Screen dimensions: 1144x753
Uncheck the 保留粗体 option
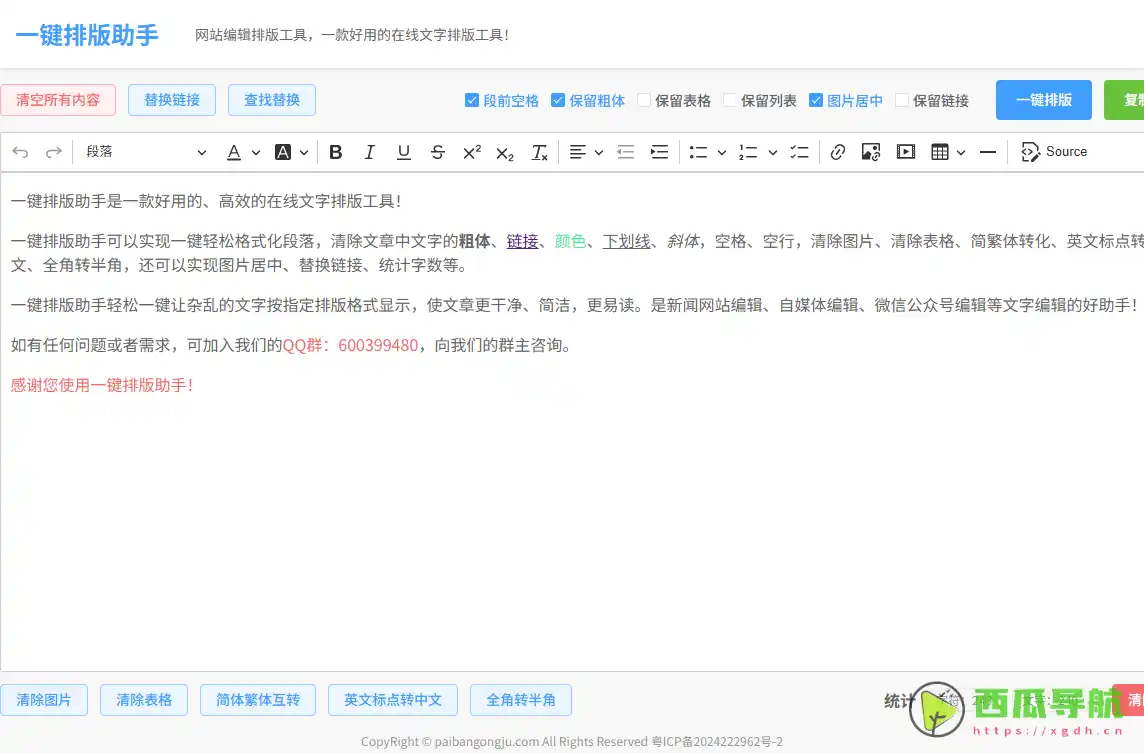(x=558, y=100)
